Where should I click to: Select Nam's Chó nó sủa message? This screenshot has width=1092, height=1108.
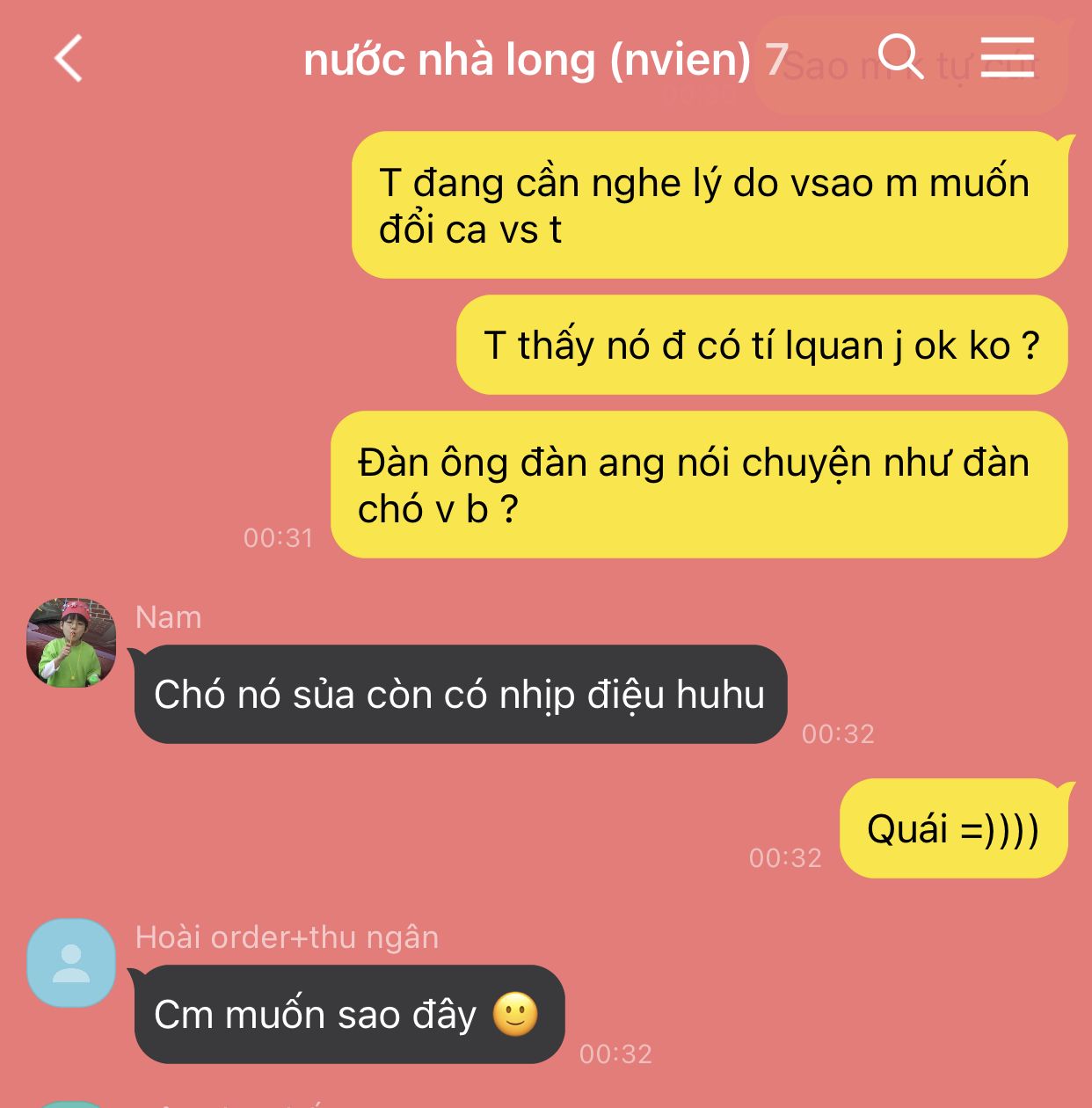point(460,694)
